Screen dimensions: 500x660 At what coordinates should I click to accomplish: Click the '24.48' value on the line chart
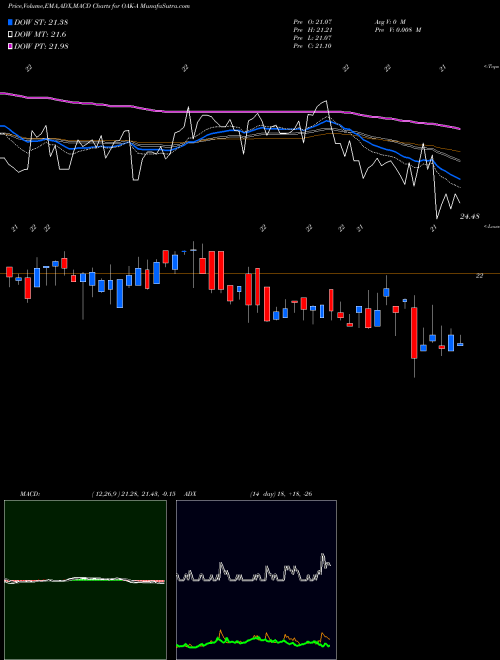pos(470,216)
